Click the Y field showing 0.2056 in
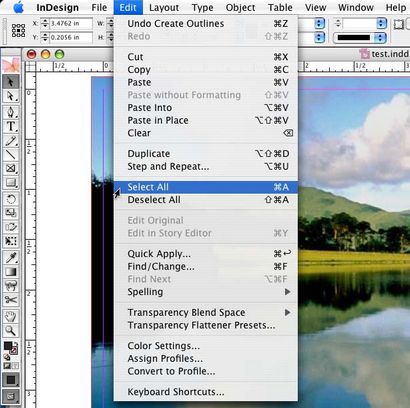410x408 pixels. pyautogui.click(x=71, y=38)
